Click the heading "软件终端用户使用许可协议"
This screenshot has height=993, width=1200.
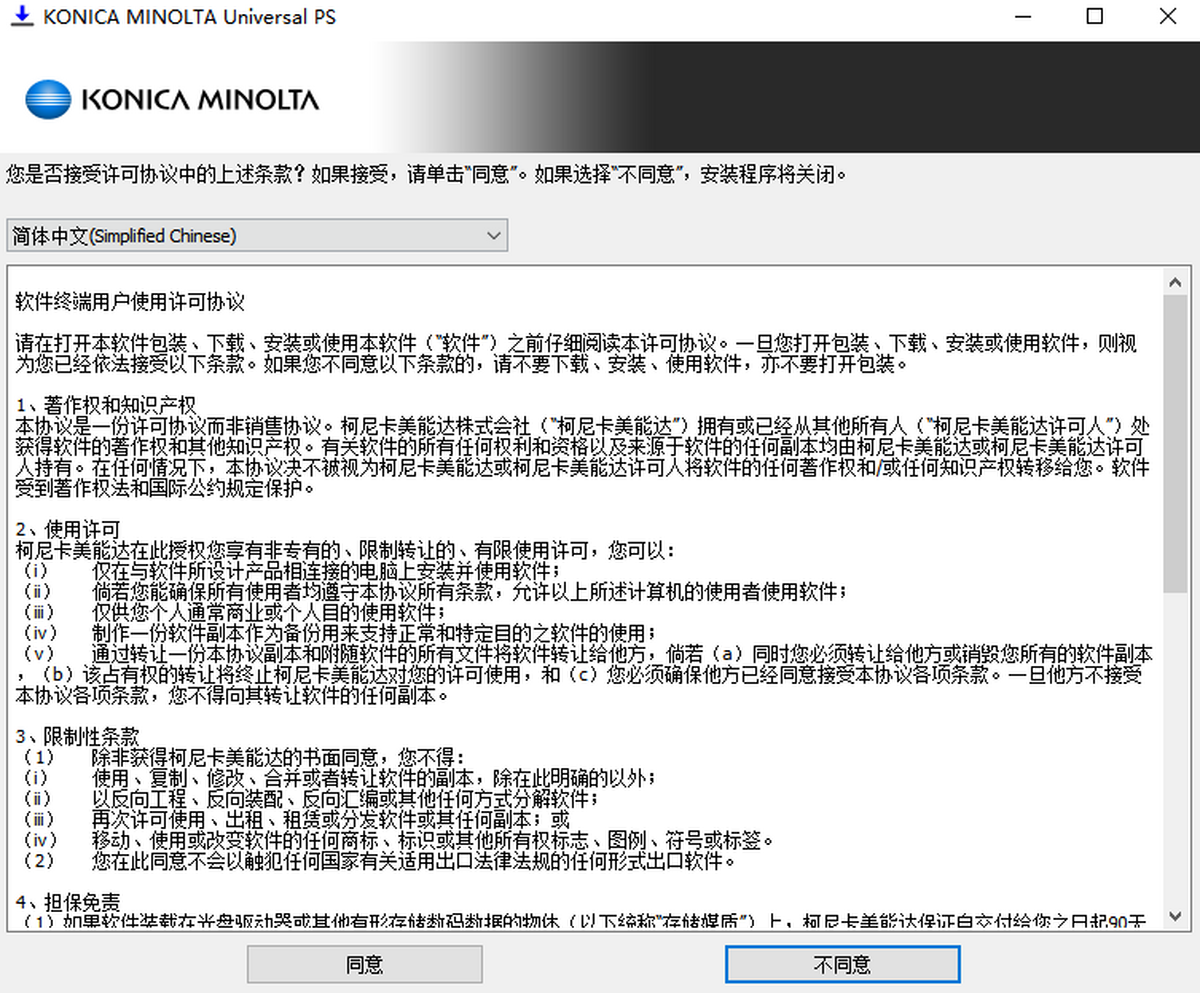(x=130, y=301)
